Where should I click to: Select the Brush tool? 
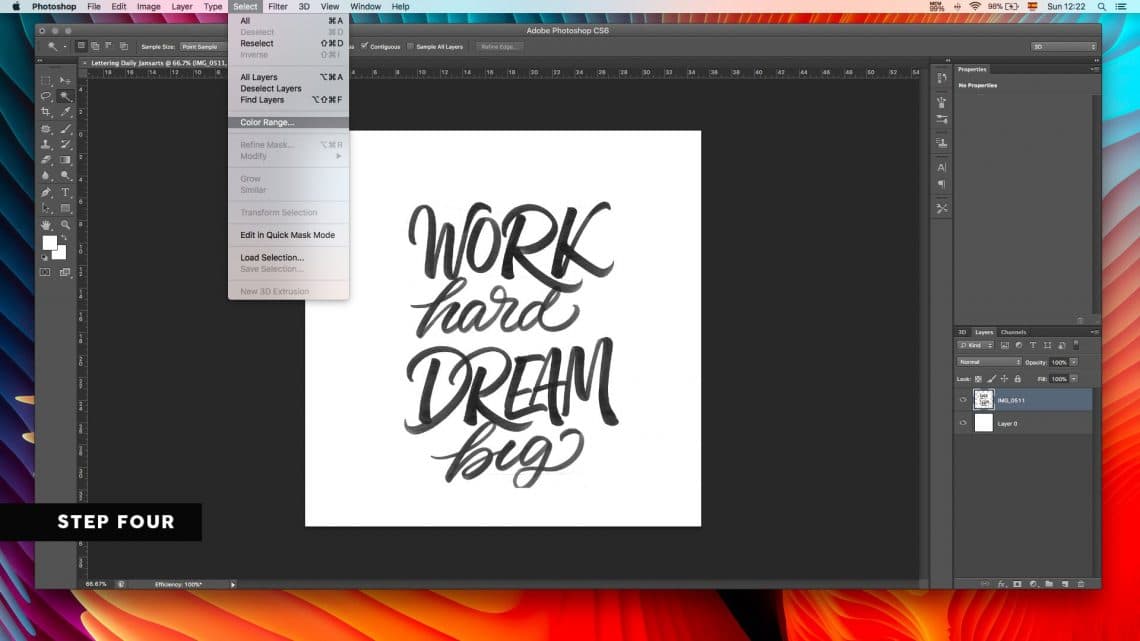click(x=65, y=129)
